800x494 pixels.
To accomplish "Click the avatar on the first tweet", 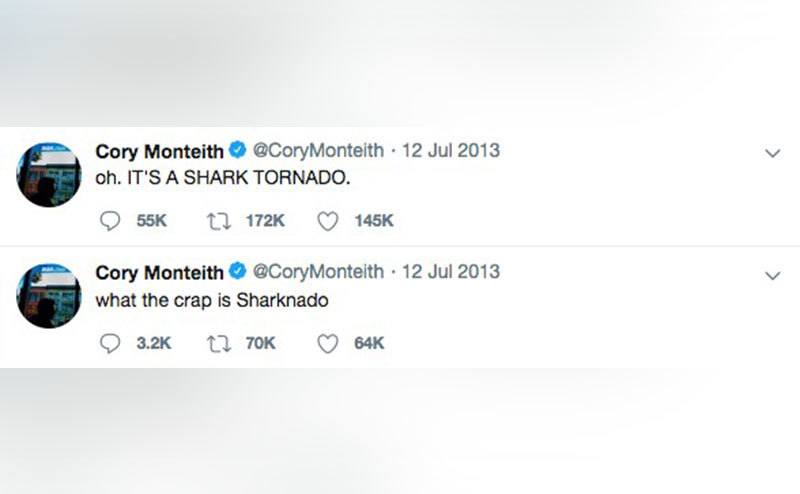I will pyautogui.click(x=49, y=175).
